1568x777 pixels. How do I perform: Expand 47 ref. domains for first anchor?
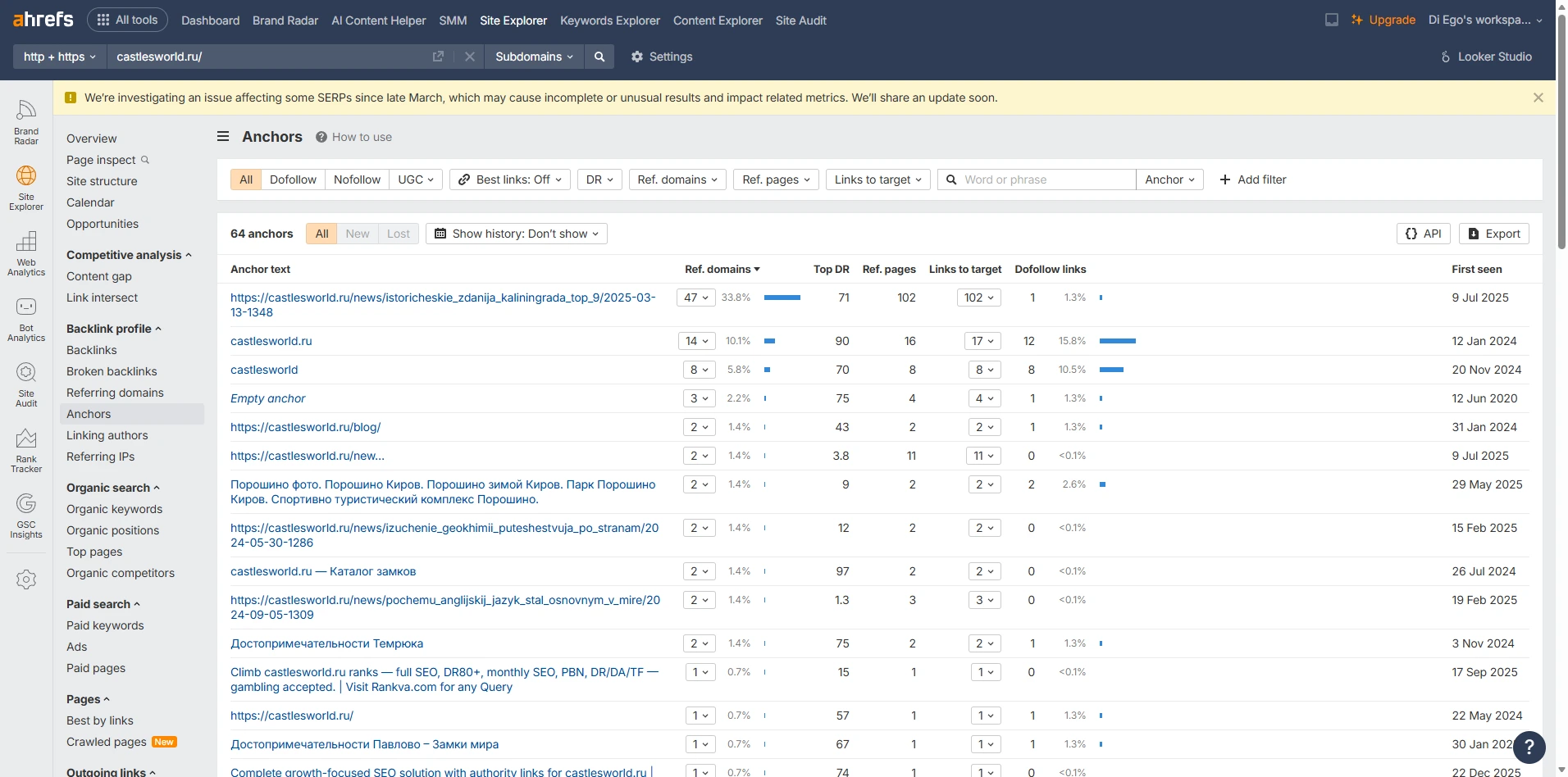click(x=696, y=298)
